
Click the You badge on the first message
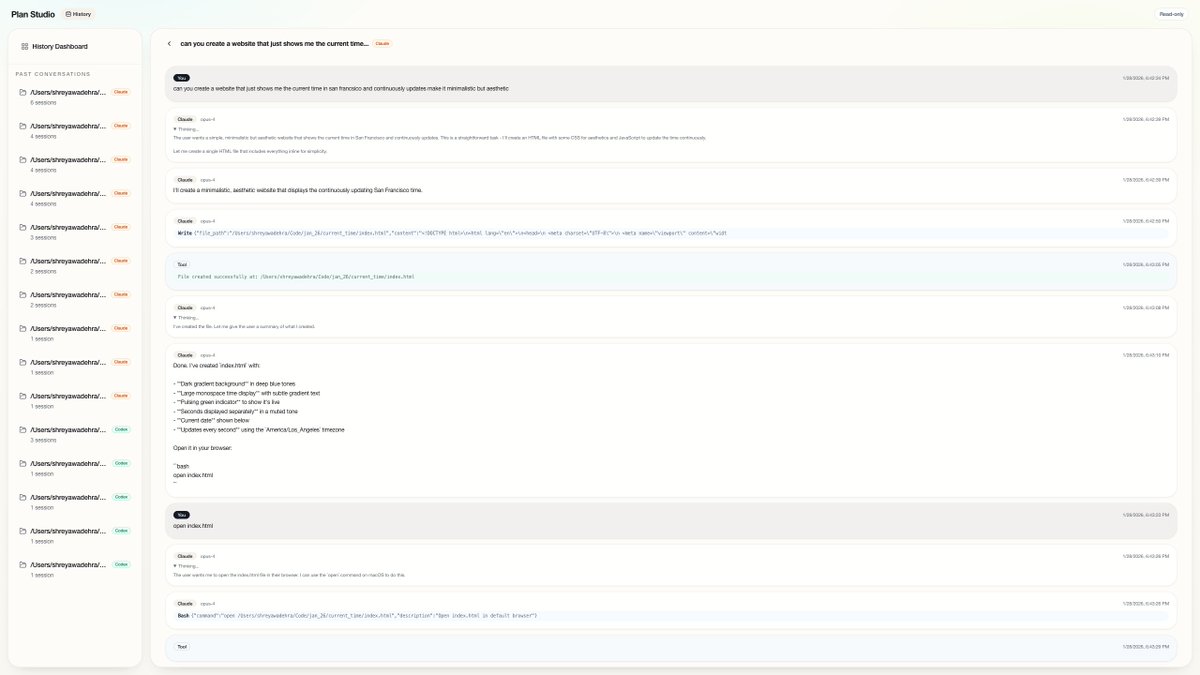[181, 77]
